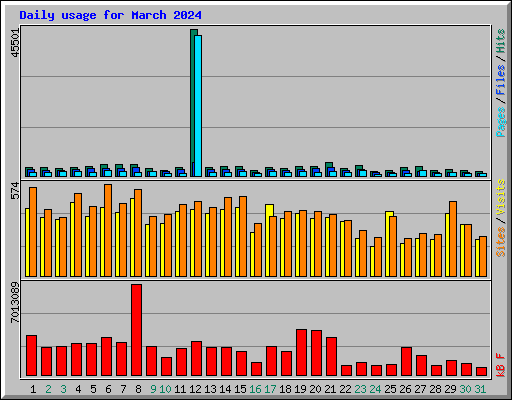Click green day label 31
This screenshot has width=512, height=400.
(x=480, y=389)
